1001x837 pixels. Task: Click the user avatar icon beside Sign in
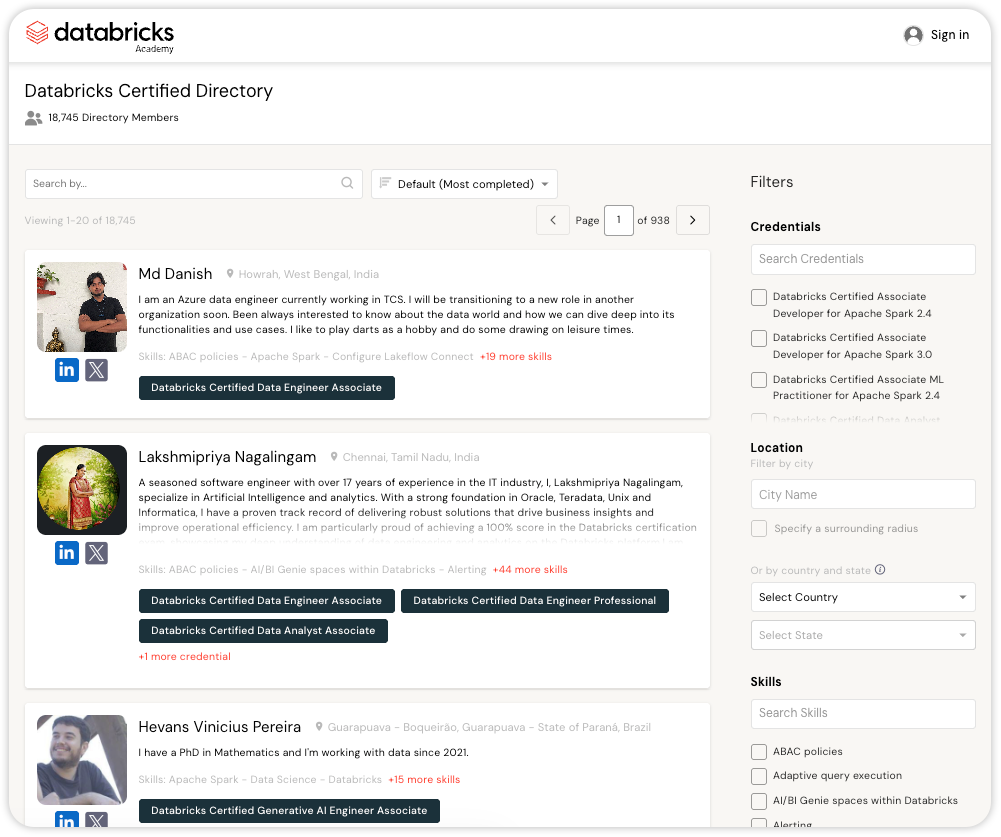(913, 34)
